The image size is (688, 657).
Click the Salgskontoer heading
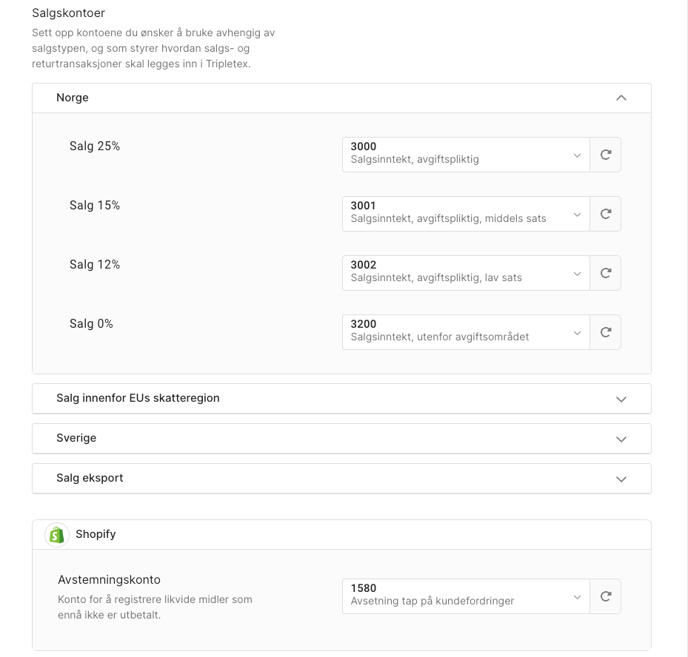pos(68,13)
